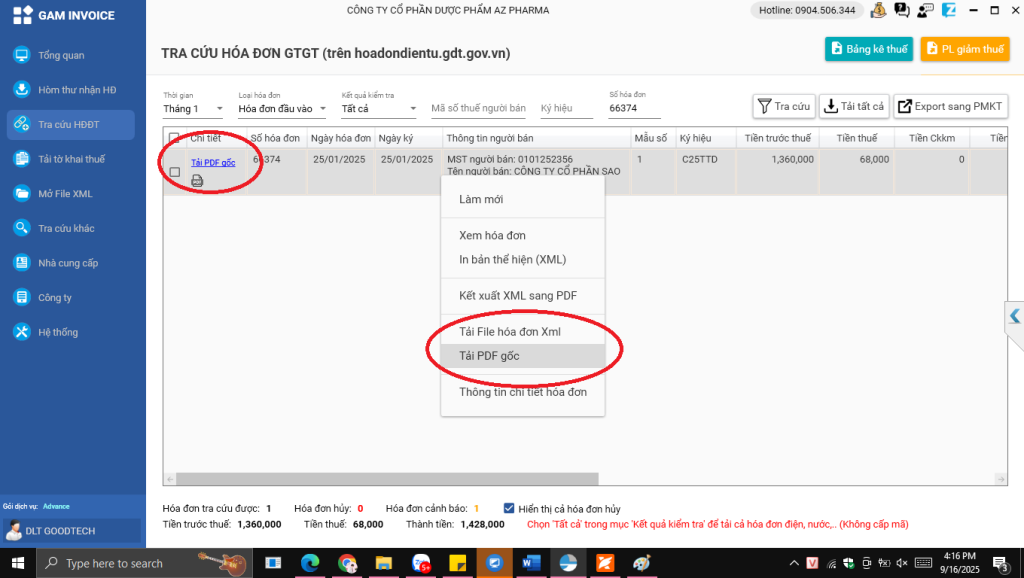Choose Thông tin chi tiết hóa đơn menu item
This screenshot has height=578, width=1024.
click(x=522, y=392)
